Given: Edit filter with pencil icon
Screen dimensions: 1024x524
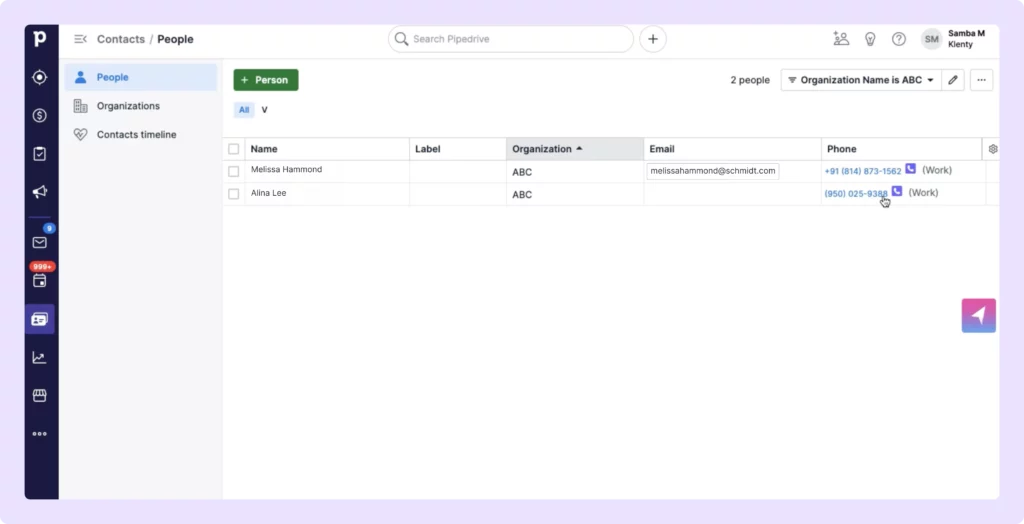Looking at the screenshot, I should [953, 80].
